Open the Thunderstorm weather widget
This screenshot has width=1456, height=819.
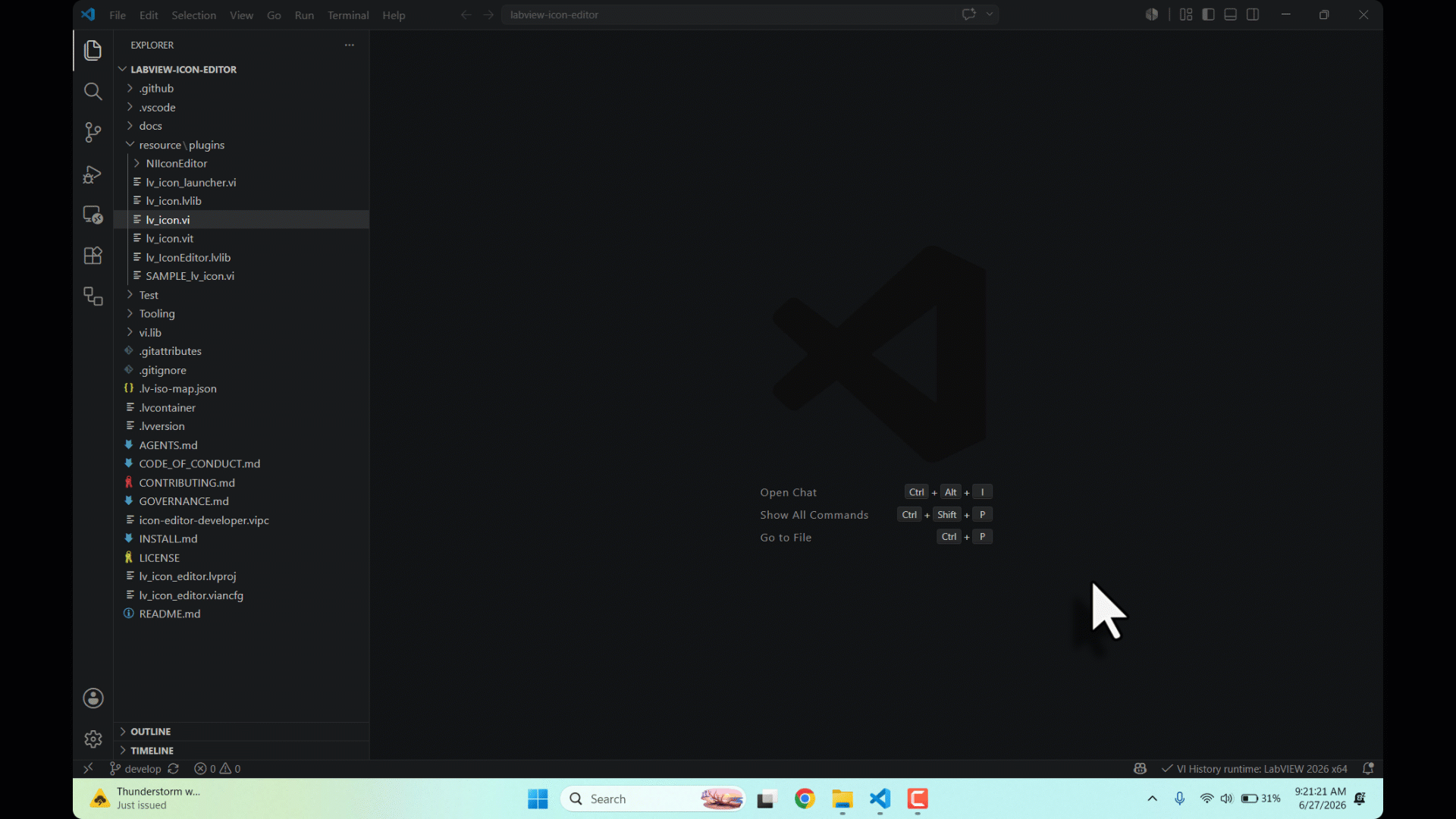point(146,799)
